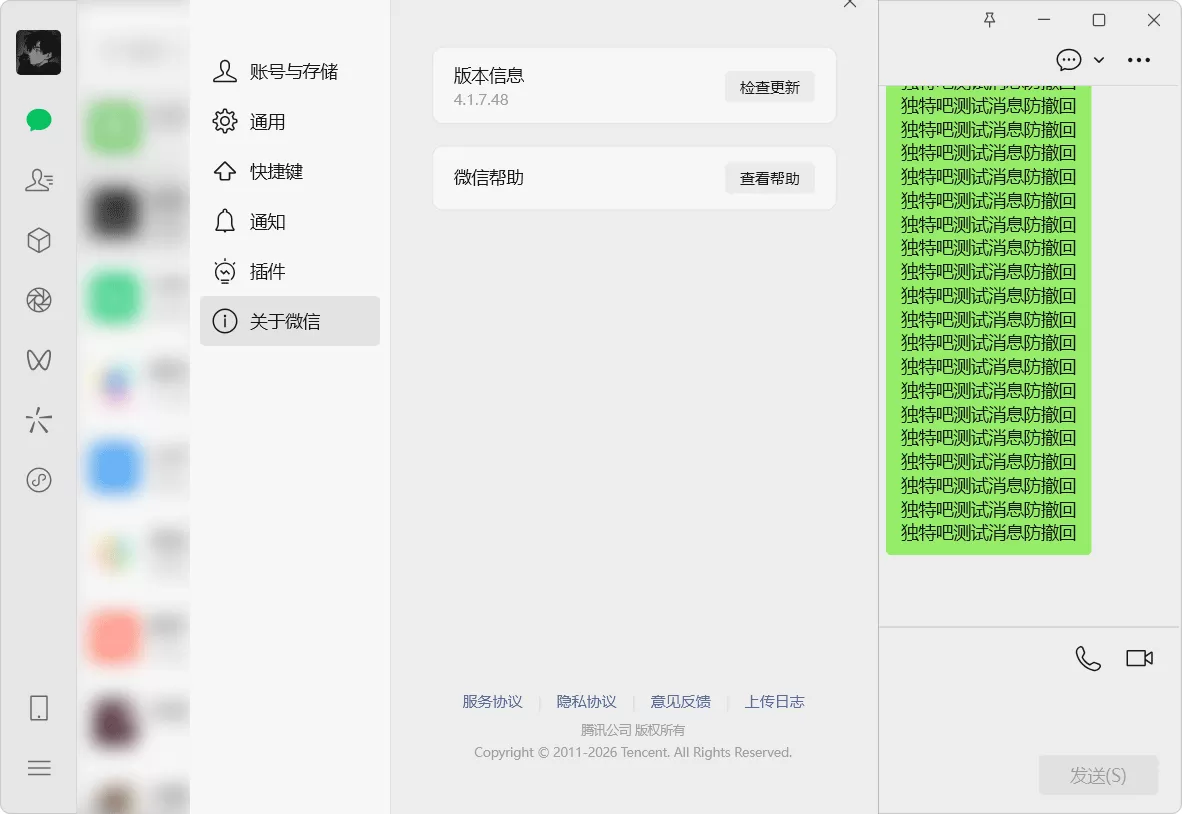Open the 插件 plugins settings
Viewport: 1182px width, 814px height.
coord(267,271)
